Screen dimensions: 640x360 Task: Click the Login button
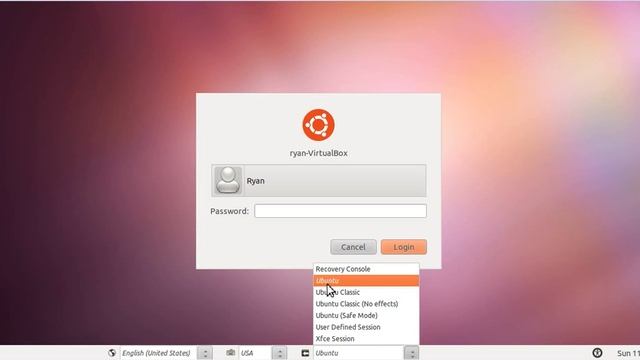point(404,247)
